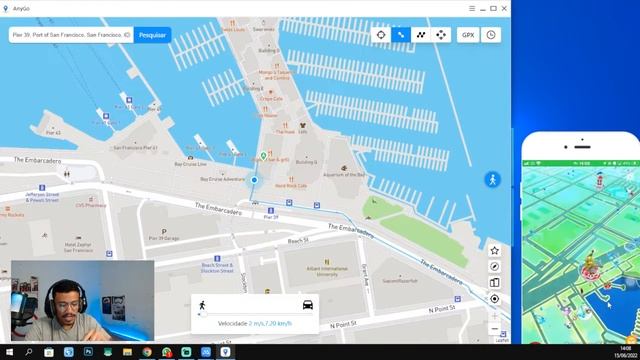Image resolution: width=640 pixels, height=360 pixels.
Task: Center map with the locate target icon
Action: tap(494, 299)
